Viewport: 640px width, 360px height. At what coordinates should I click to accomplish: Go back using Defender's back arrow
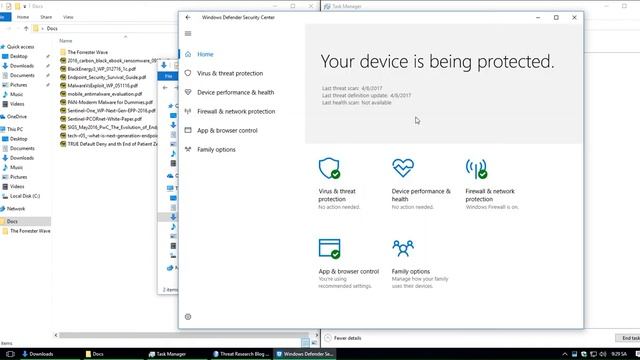point(188,18)
